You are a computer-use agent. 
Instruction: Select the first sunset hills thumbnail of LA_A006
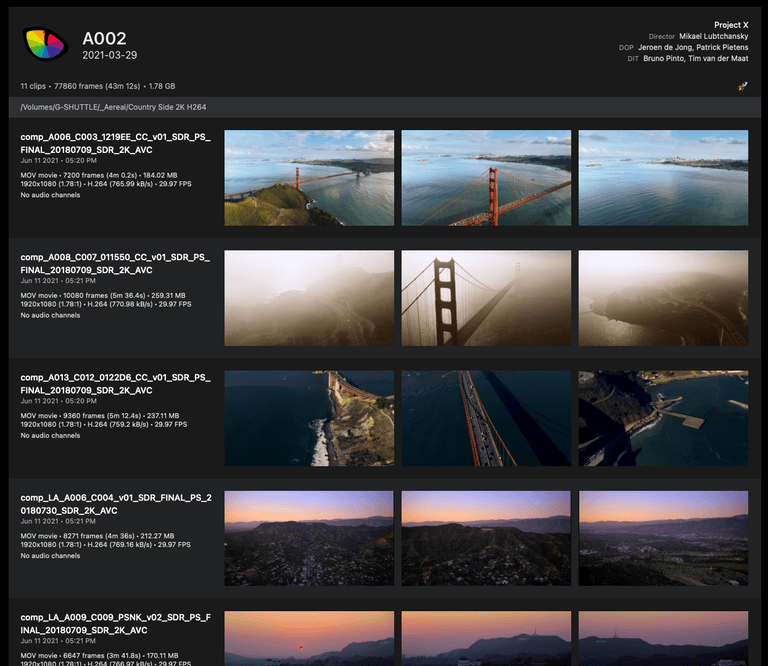(309, 538)
